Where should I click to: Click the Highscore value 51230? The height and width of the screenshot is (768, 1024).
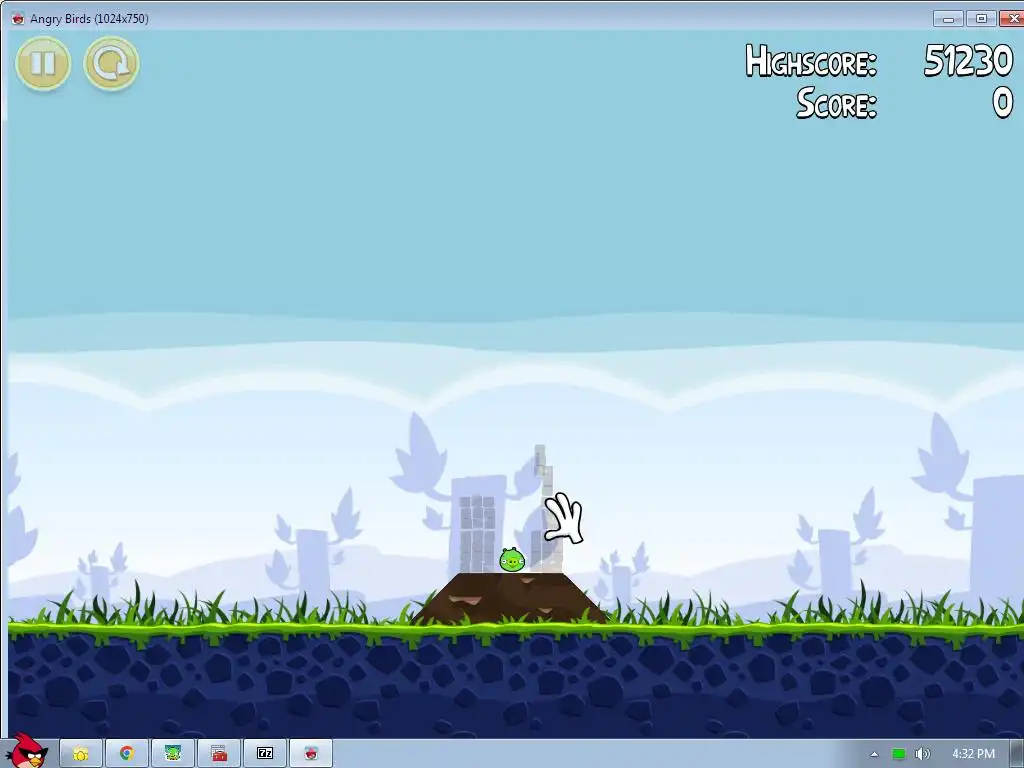pos(968,61)
